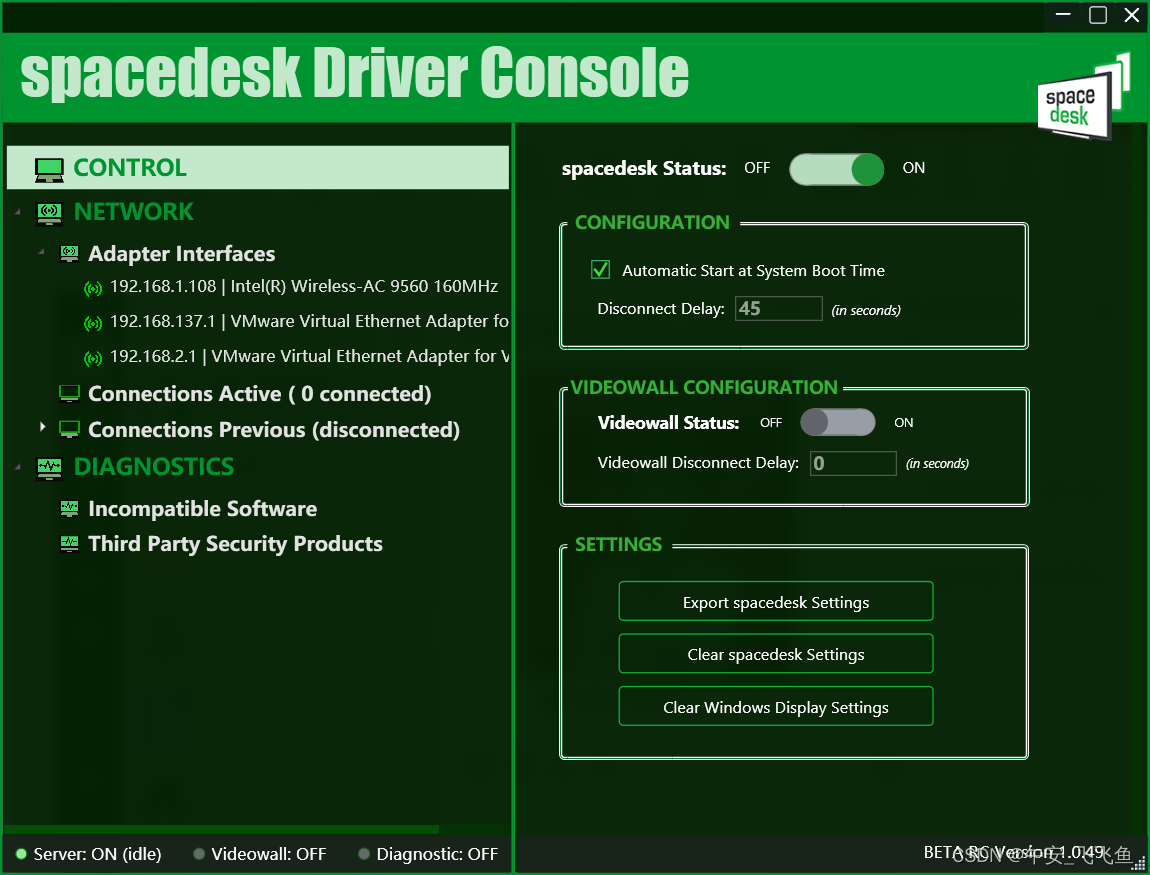Click signal icon for 192.168.1.108 adapter
This screenshot has width=1150, height=875.
click(93, 288)
